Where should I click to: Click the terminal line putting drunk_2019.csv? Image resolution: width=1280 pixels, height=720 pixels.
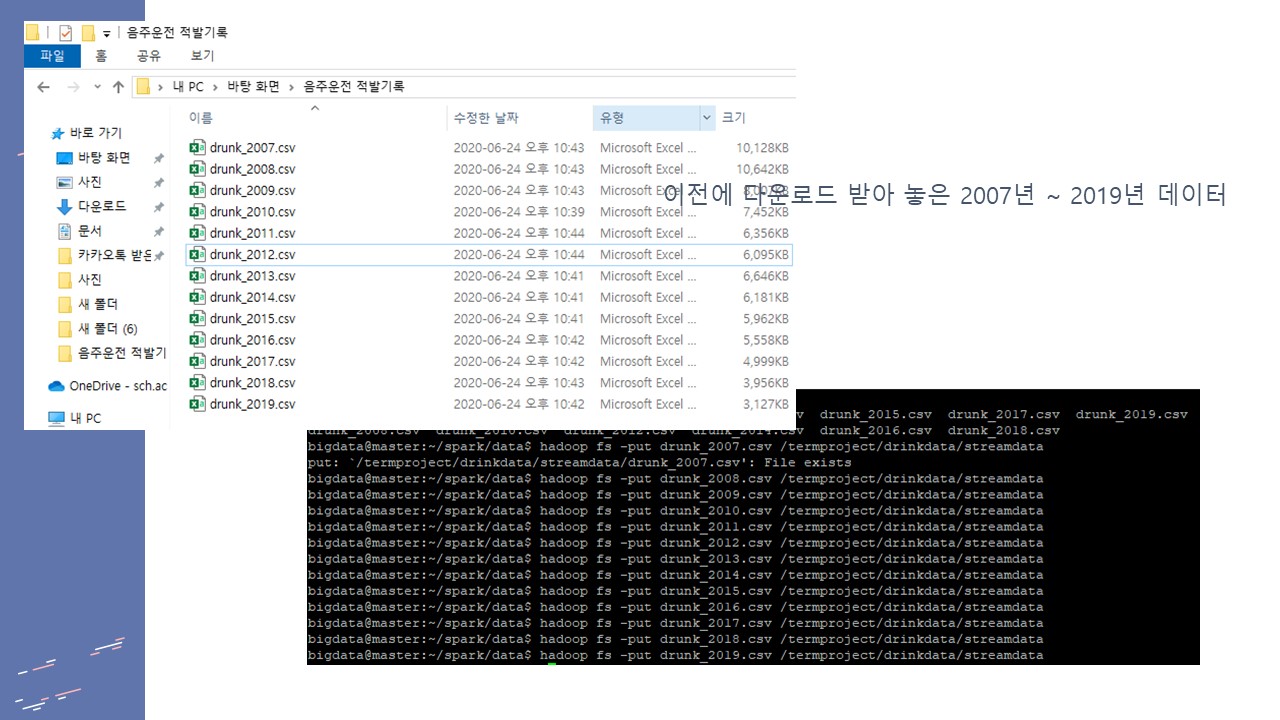point(676,655)
